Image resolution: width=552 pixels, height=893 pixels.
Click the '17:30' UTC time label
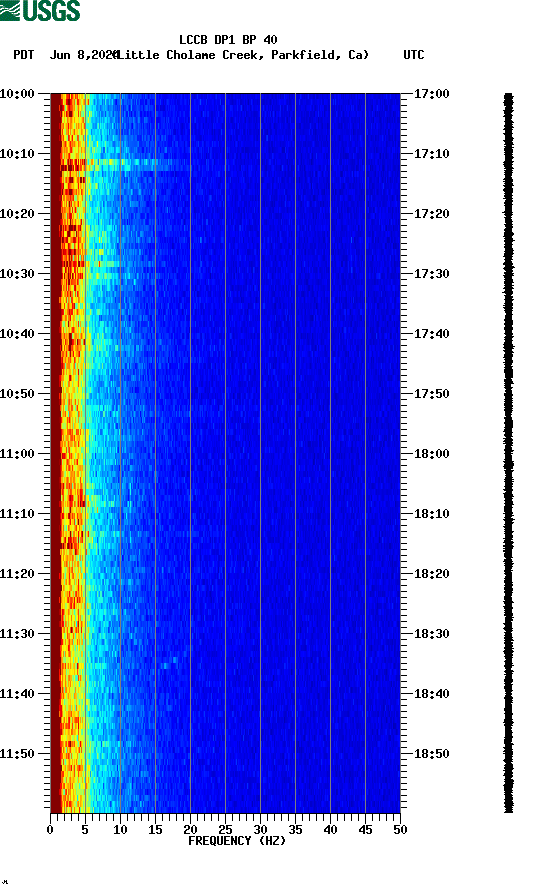(x=431, y=273)
